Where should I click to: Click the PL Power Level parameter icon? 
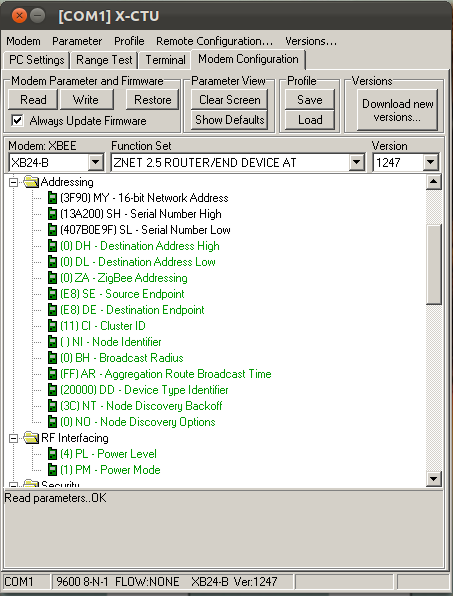(52, 454)
